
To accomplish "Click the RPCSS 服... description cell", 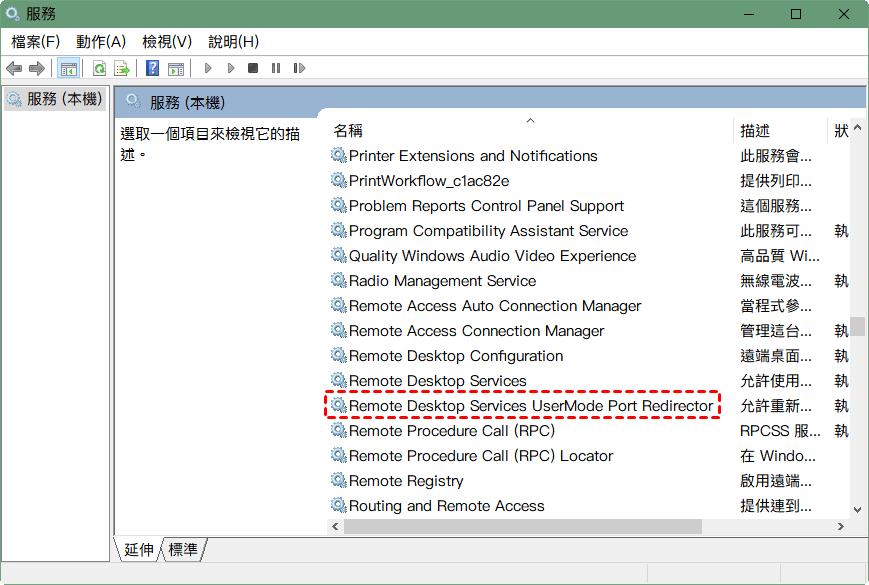I will 780,430.
